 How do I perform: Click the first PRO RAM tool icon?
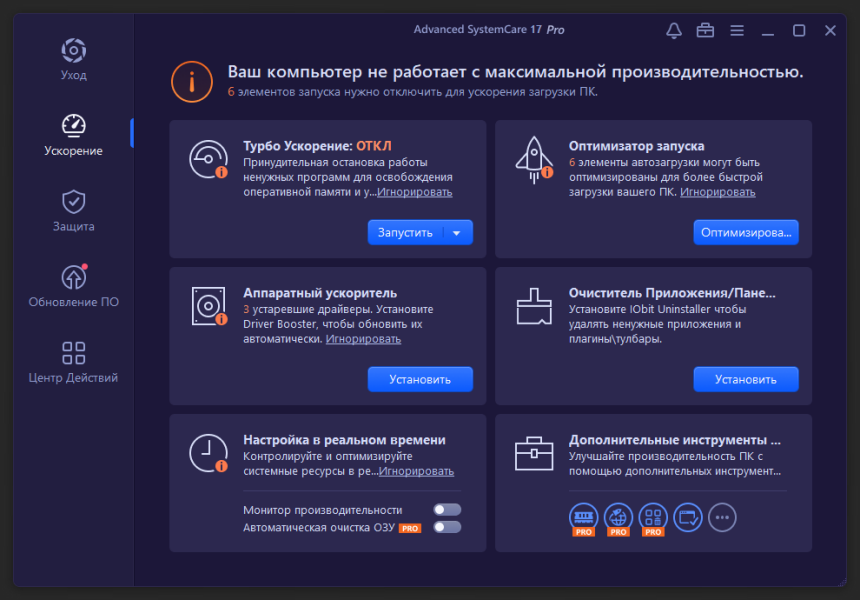click(584, 519)
